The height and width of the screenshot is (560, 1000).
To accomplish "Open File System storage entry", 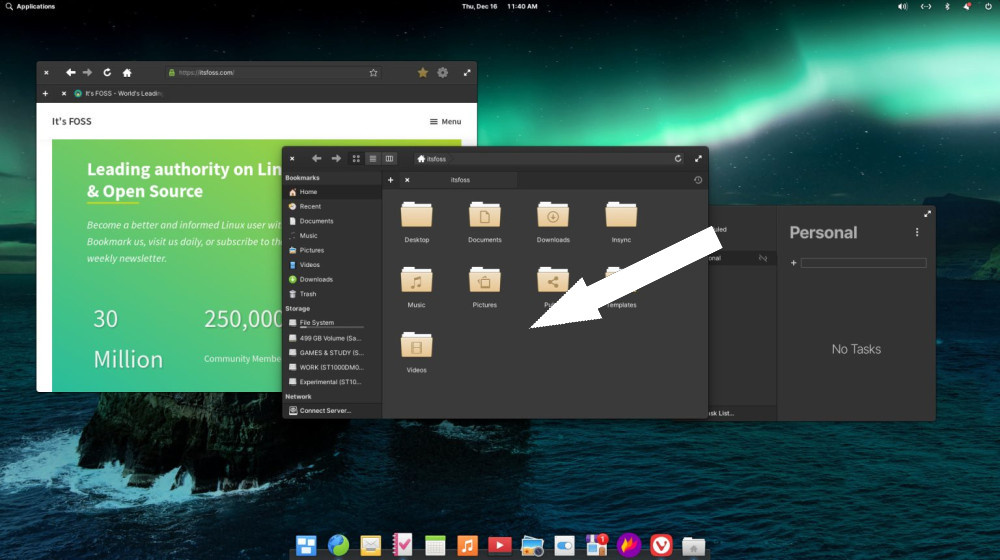I will click(332, 323).
